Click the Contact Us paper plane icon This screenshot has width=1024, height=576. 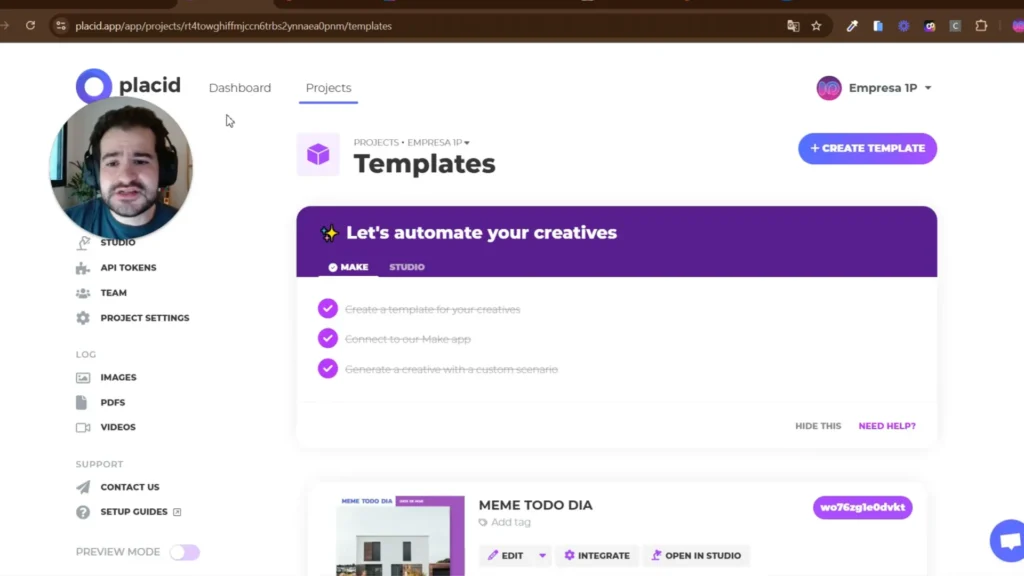click(x=83, y=487)
